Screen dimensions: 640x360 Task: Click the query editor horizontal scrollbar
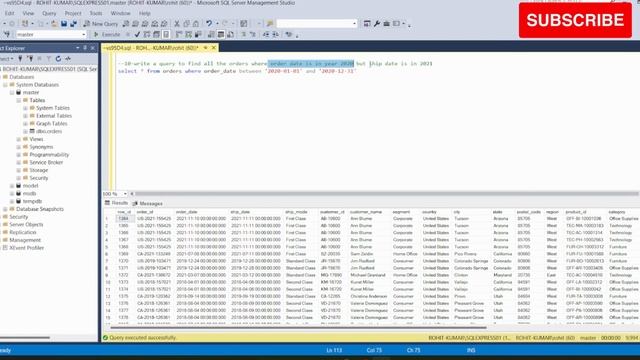[386, 194]
